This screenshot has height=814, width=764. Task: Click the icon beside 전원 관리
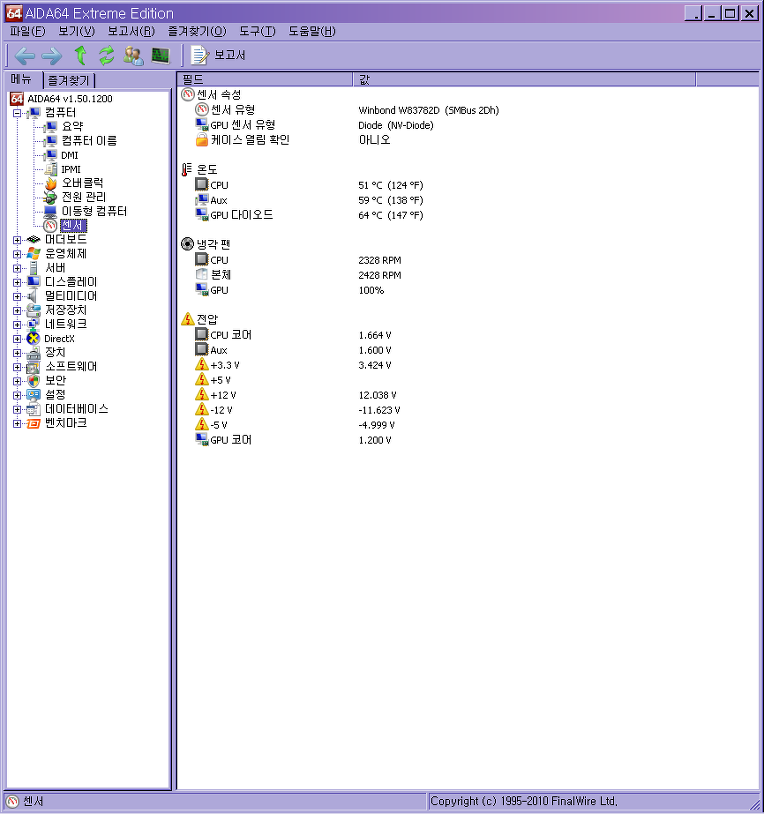click(x=50, y=197)
